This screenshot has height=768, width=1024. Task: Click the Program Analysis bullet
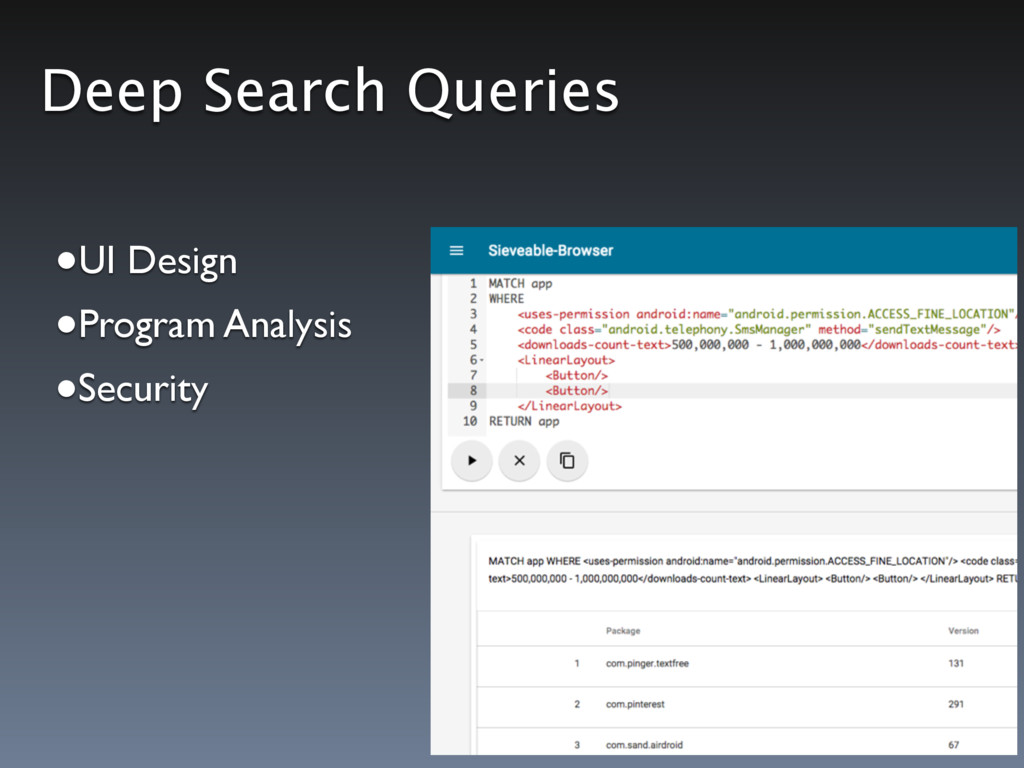tap(204, 325)
